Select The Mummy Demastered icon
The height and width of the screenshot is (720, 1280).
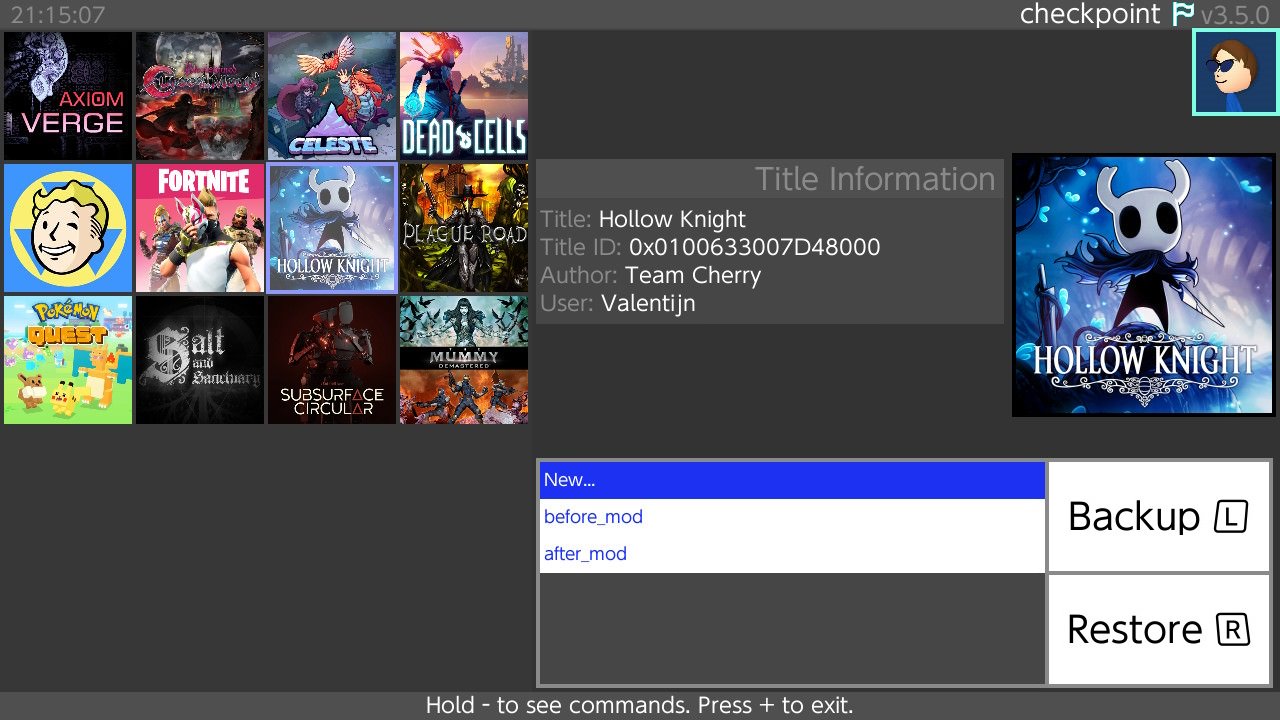click(464, 360)
